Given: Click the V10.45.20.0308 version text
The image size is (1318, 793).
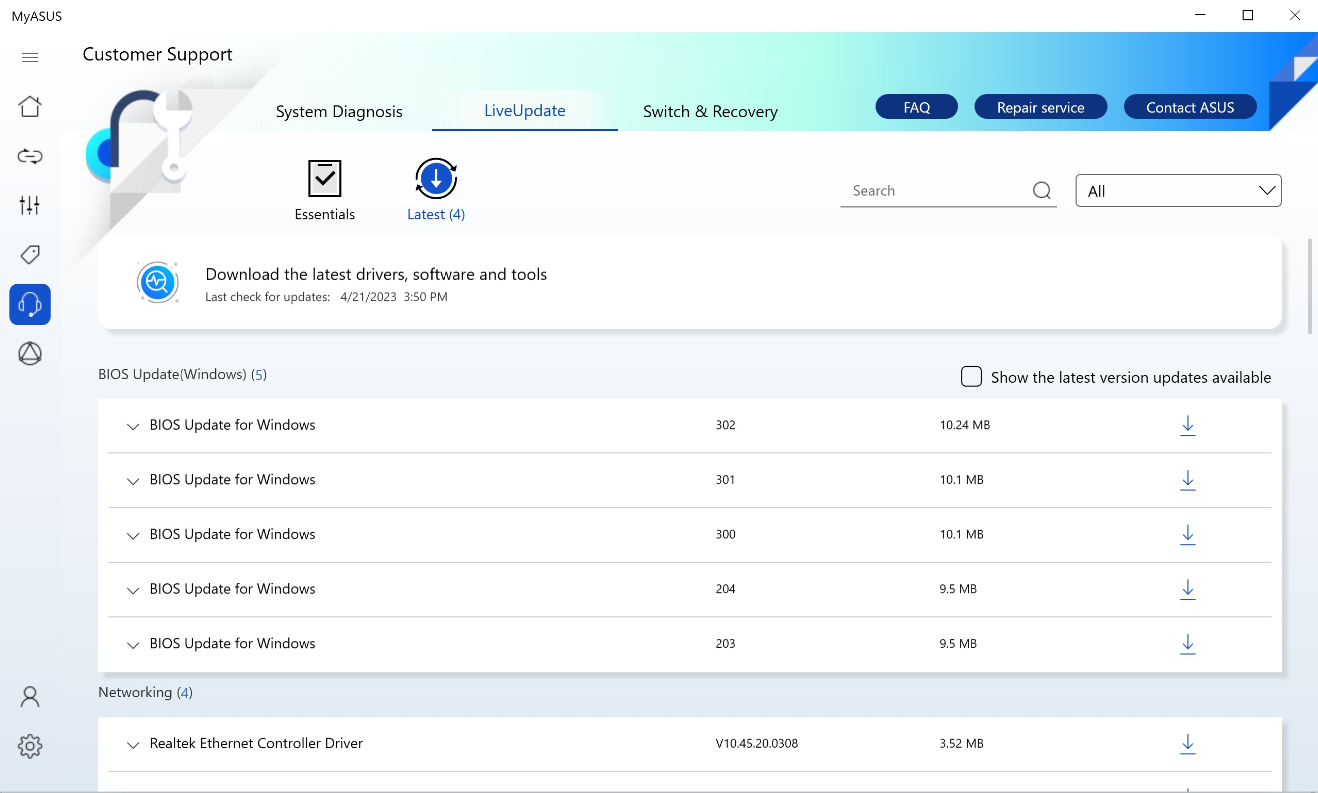Looking at the screenshot, I should coord(757,744).
